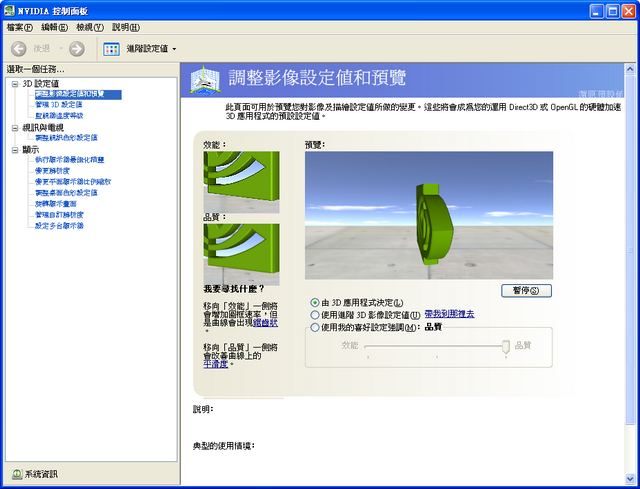The height and width of the screenshot is (489, 640).
Task: Click the NVIDIA icon in the title bar
Action: coord(9,11)
